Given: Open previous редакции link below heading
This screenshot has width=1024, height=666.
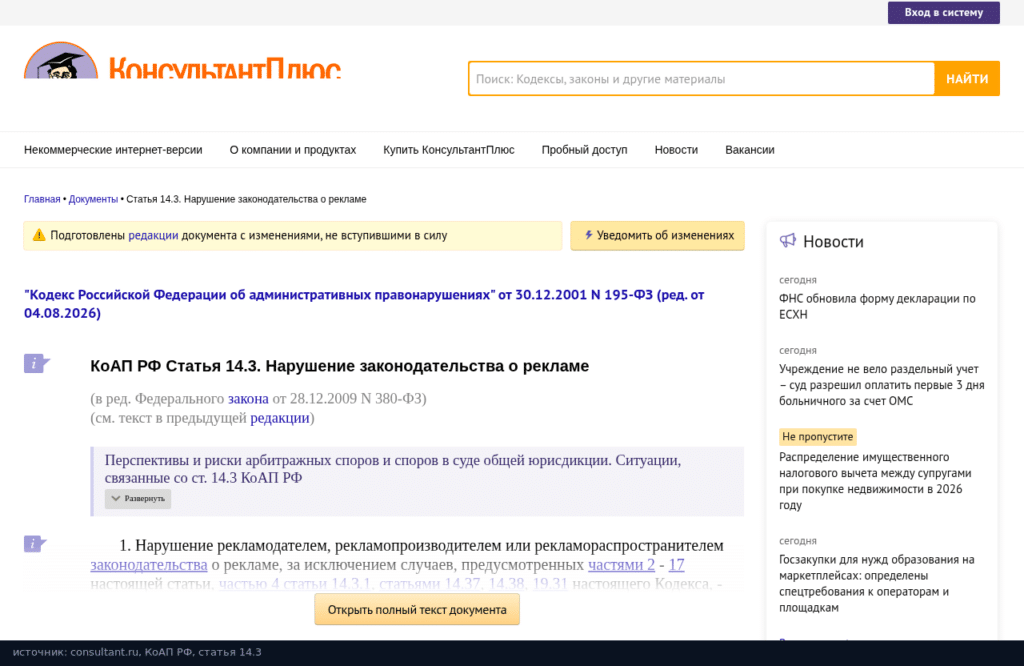Looking at the screenshot, I should coord(280,418).
